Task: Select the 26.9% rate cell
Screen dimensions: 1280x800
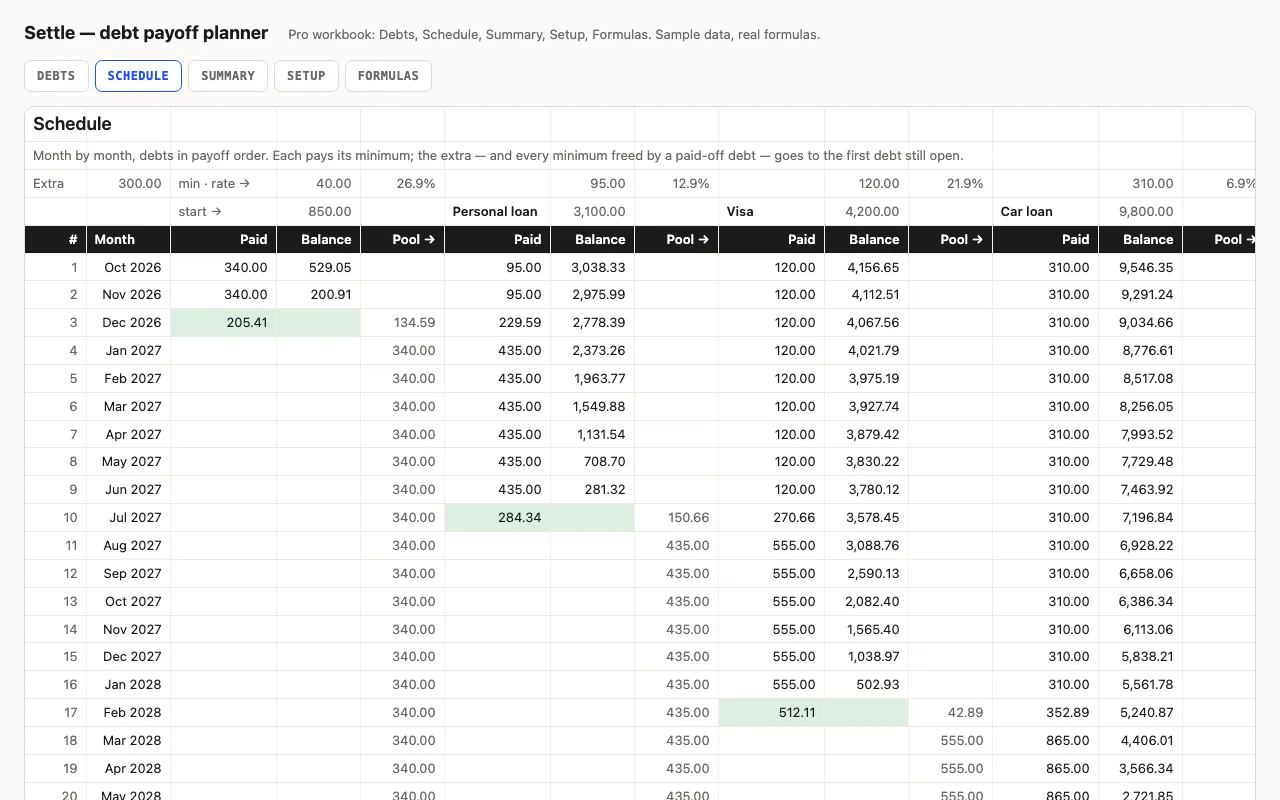Action: click(403, 184)
